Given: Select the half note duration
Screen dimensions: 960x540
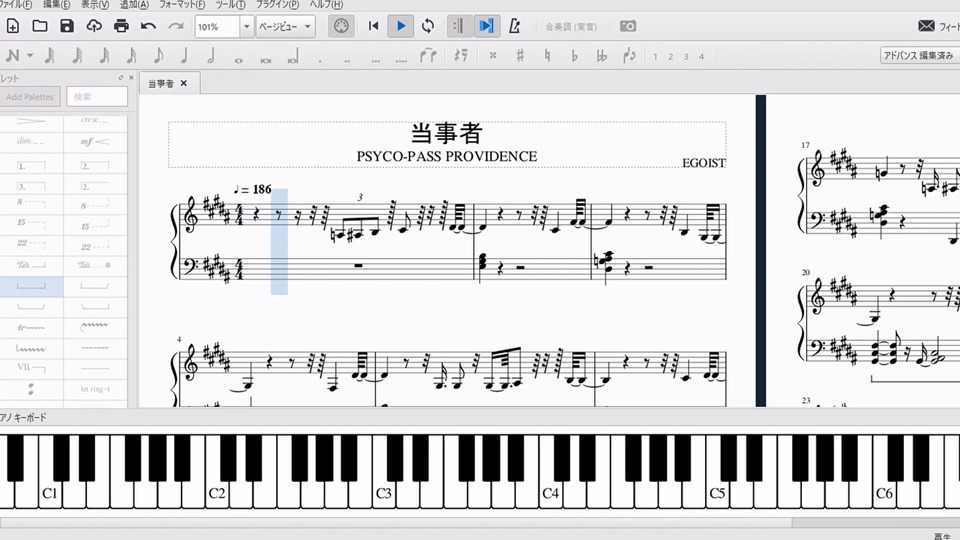Looking at the screenshot, I should point(211,56).
